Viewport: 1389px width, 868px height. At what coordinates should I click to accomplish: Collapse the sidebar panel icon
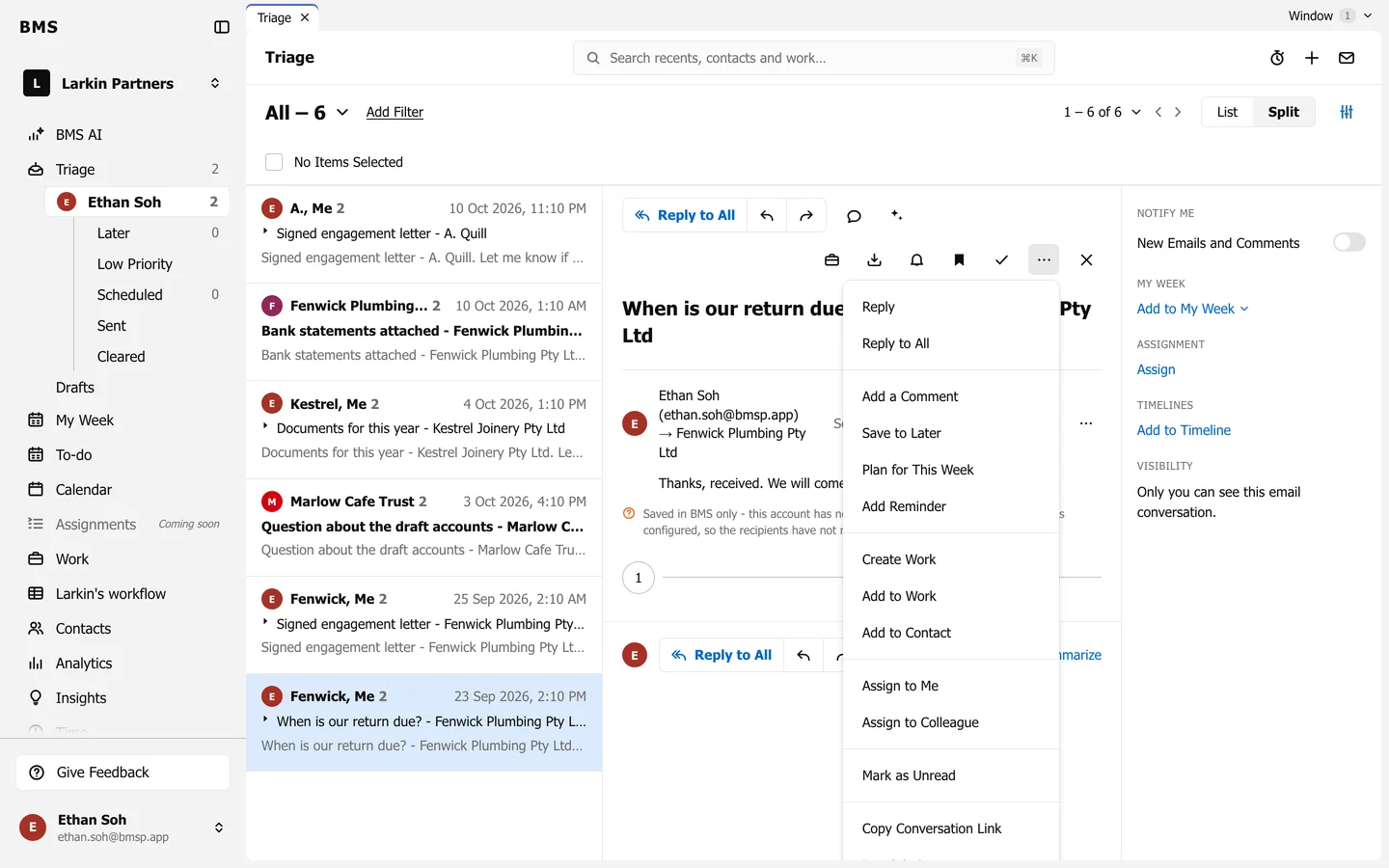pos(222,27)
